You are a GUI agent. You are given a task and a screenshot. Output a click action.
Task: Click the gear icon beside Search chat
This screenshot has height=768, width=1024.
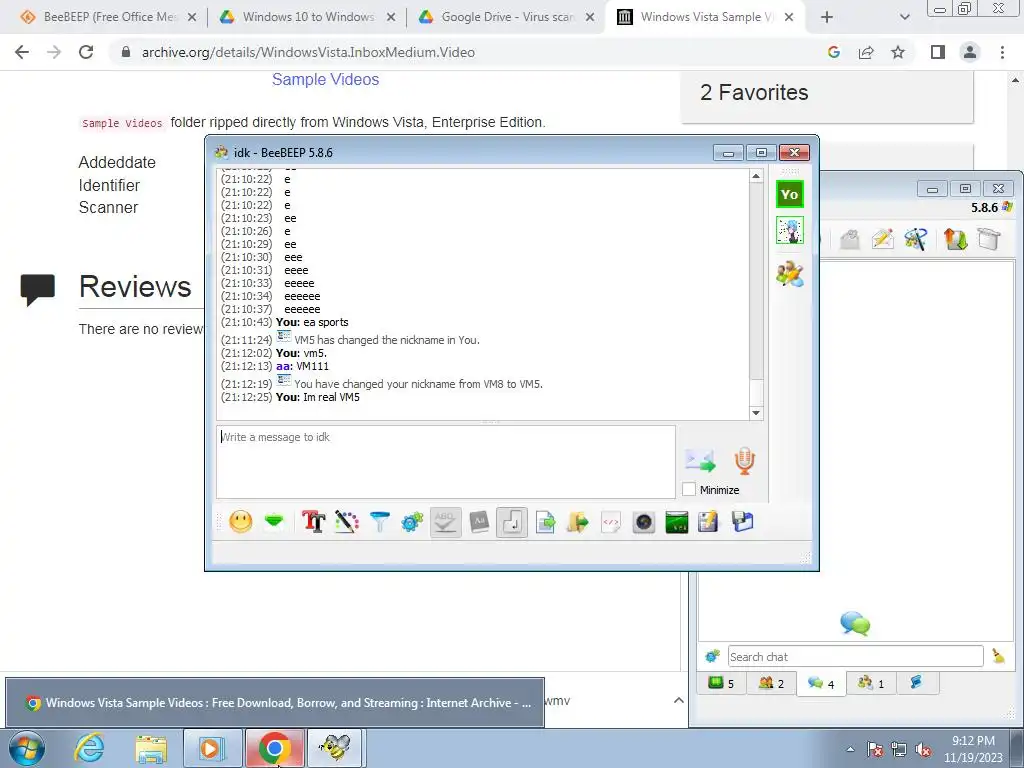712,656
